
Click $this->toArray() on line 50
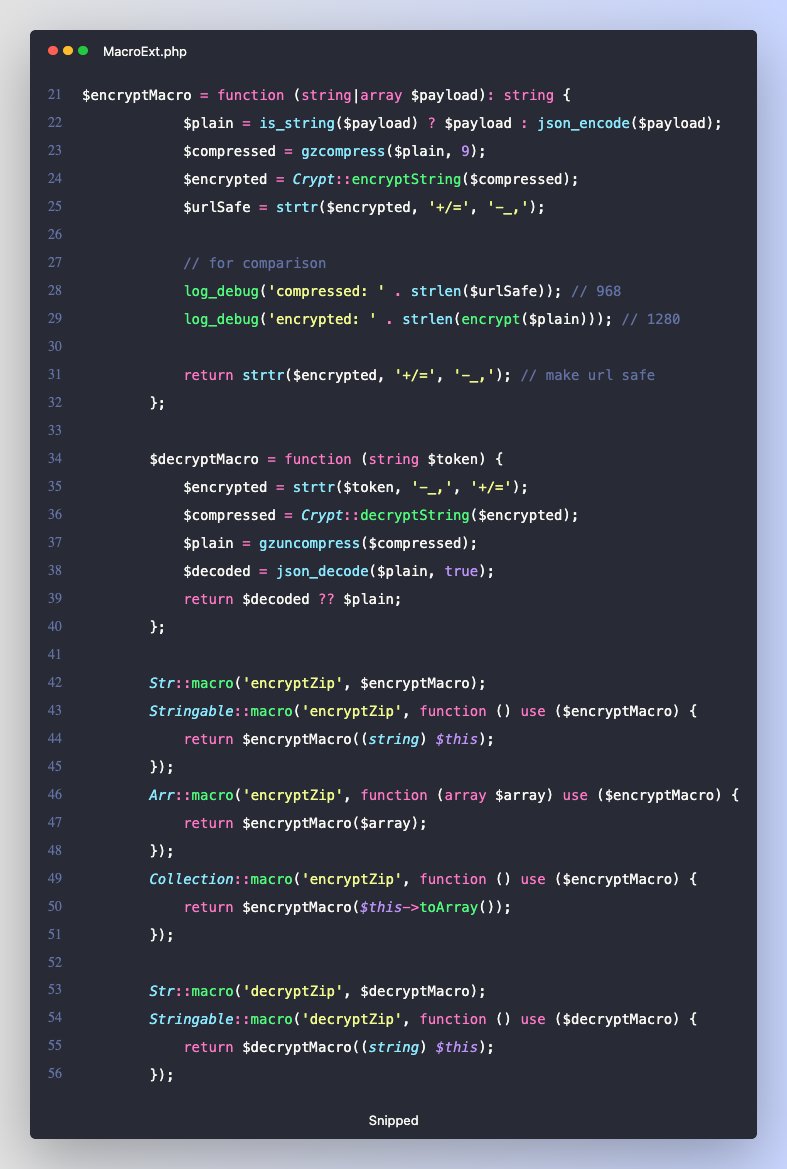coord(431,907)
